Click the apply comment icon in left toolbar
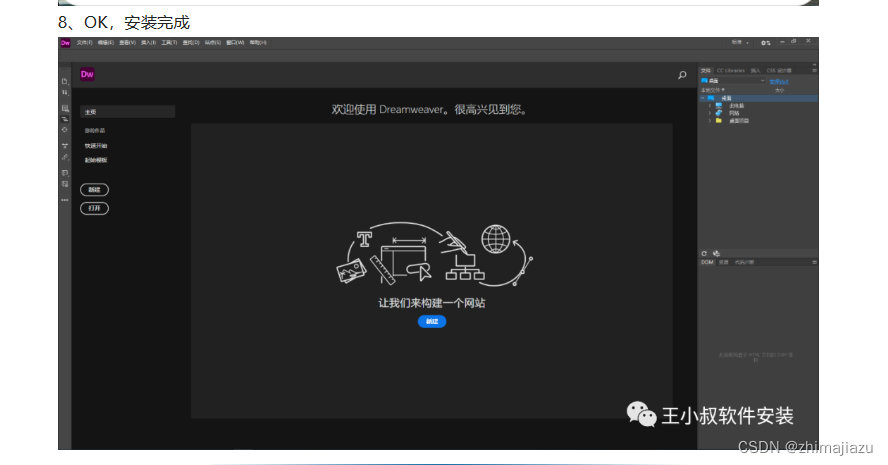Image resolution: width=888 pixels, height=465 pixels. tap(65, 173)
